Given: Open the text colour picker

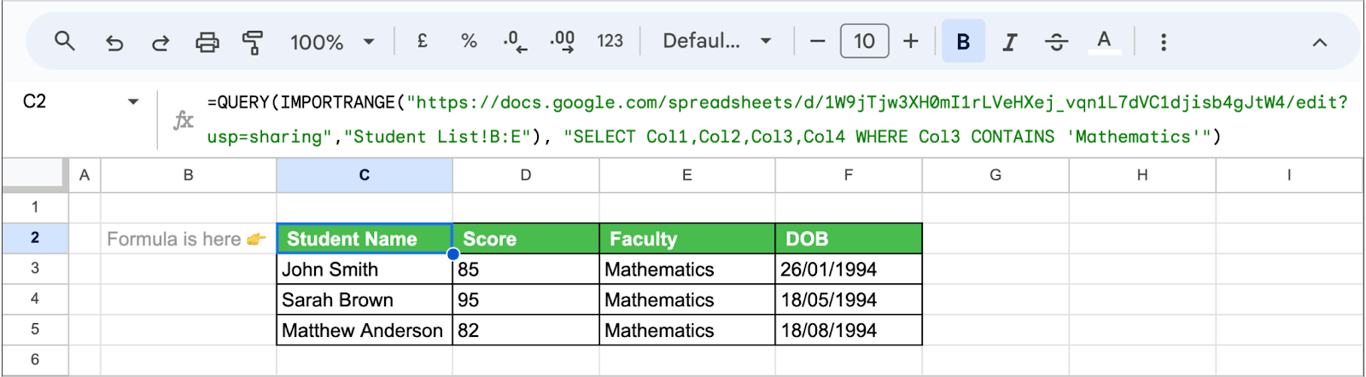Looking at the screenshot, I should point(1104,42).
